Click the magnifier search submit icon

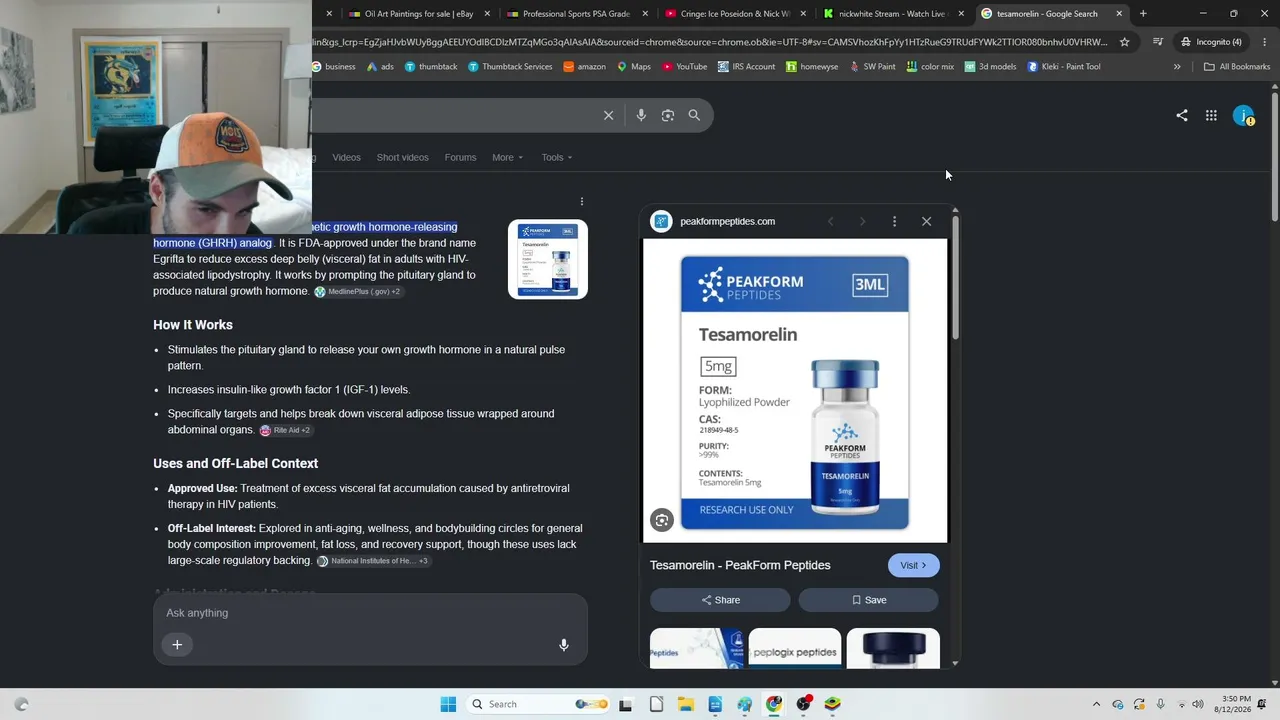click(x=694, y=115)
